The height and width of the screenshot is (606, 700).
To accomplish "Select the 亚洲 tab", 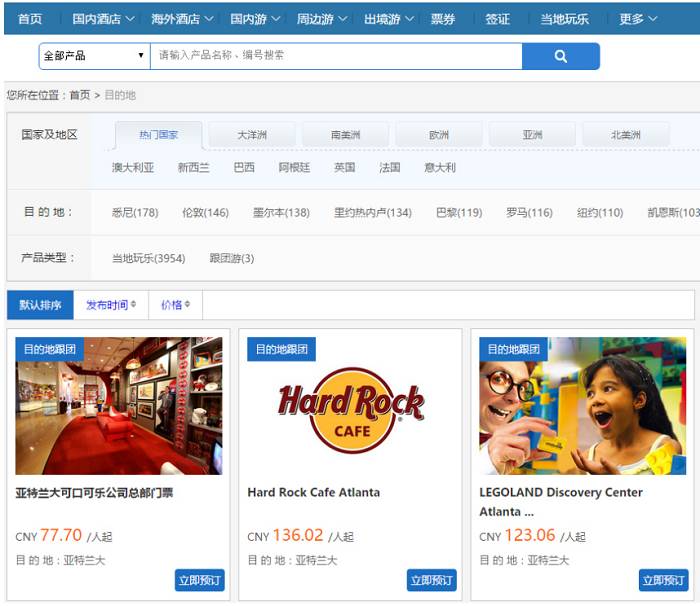I will [x=532, y=135].
